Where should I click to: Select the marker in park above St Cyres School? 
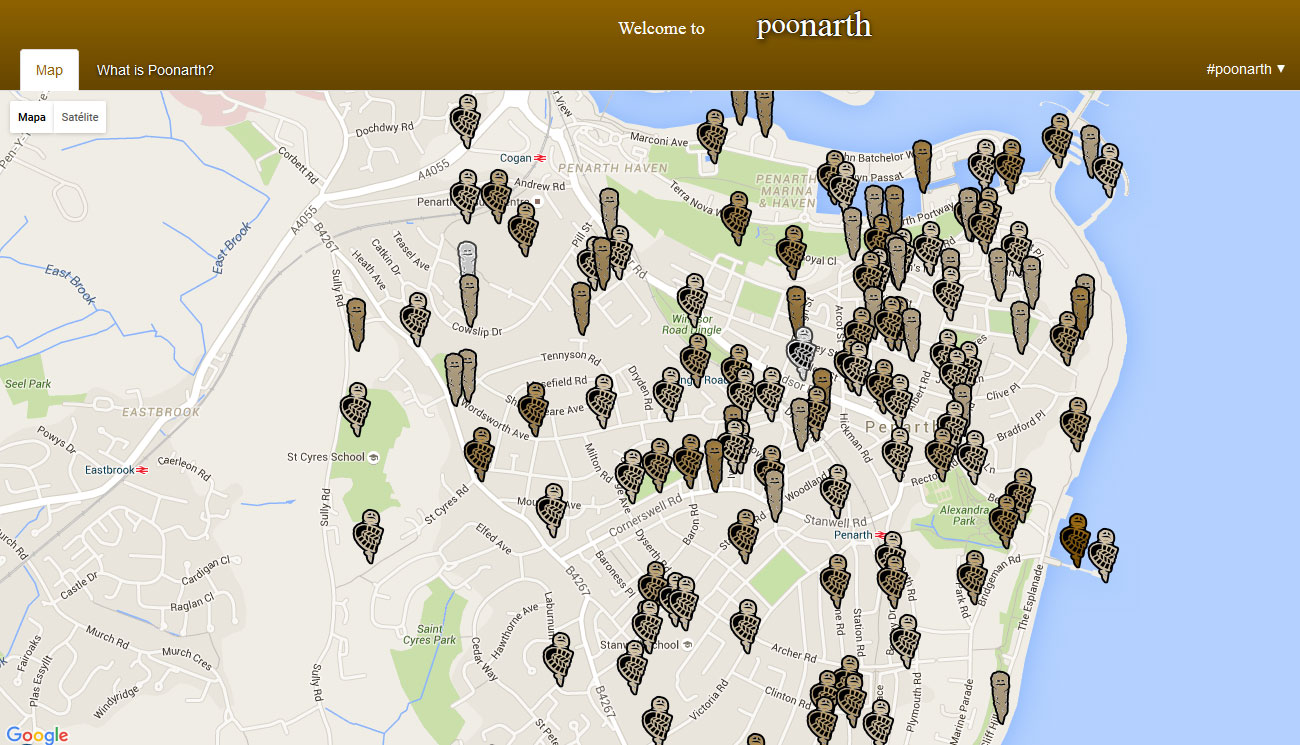tap(356, 408)
